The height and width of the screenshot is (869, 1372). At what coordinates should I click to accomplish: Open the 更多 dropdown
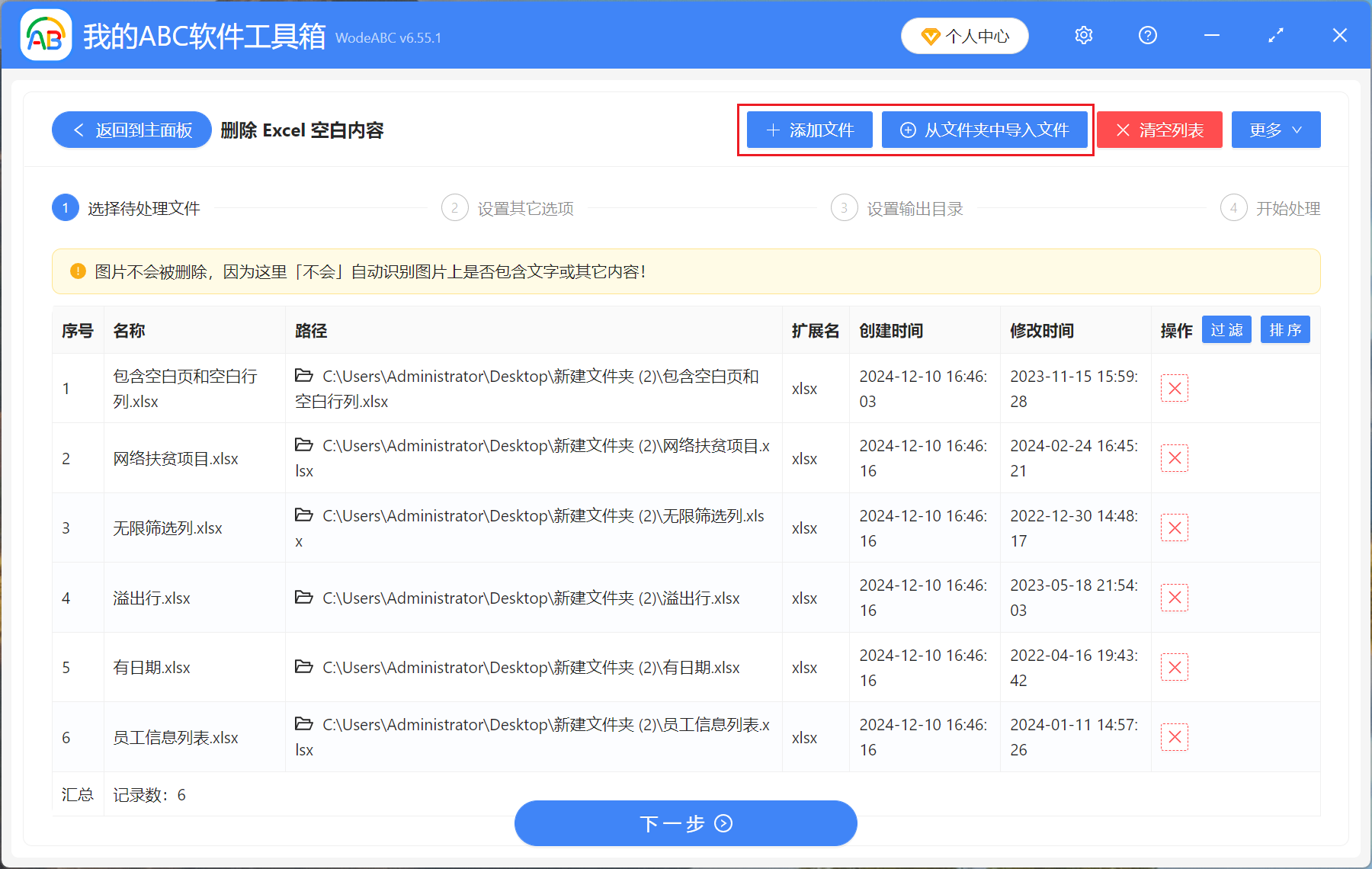[1275, 130]
